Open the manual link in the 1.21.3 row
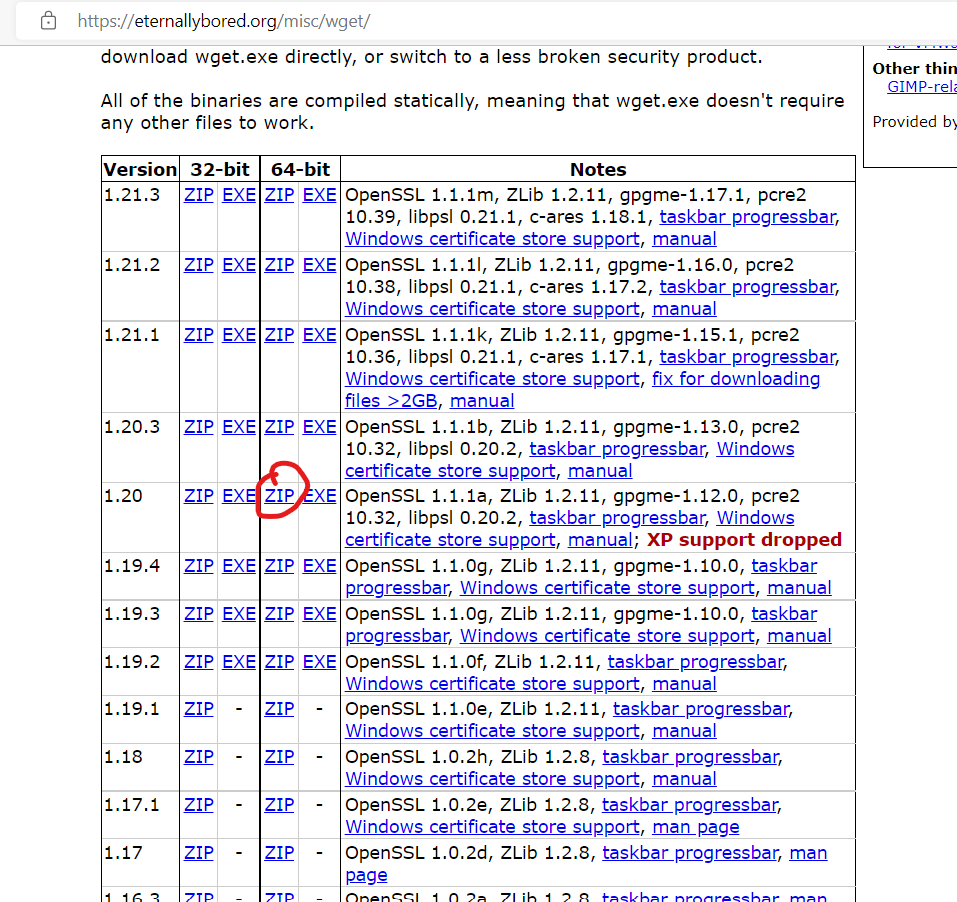This screenshot has height=902, width=957. tap(684, 239)
